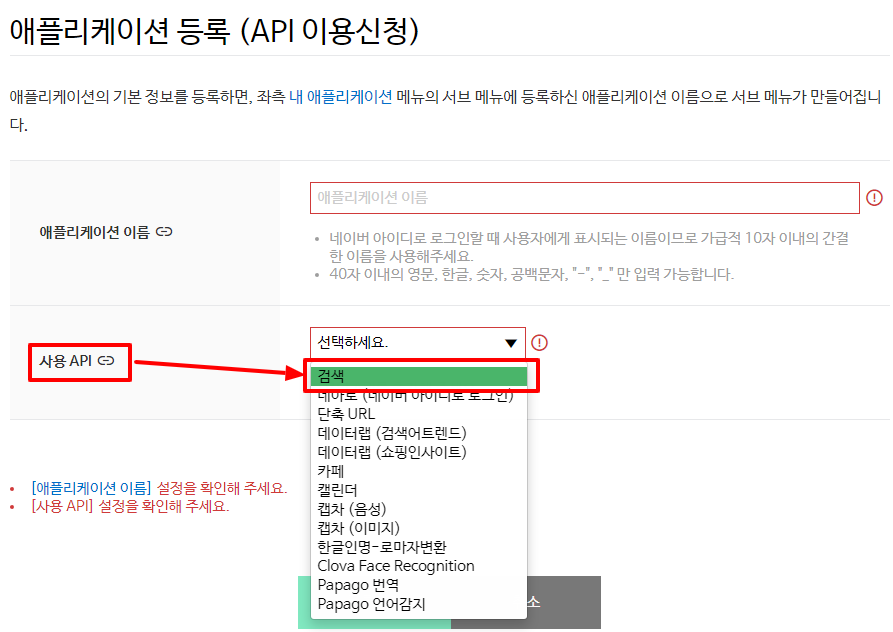
Task: Click the 40자 이내의 영문 input rule text
Action: [x=531, y=274]
